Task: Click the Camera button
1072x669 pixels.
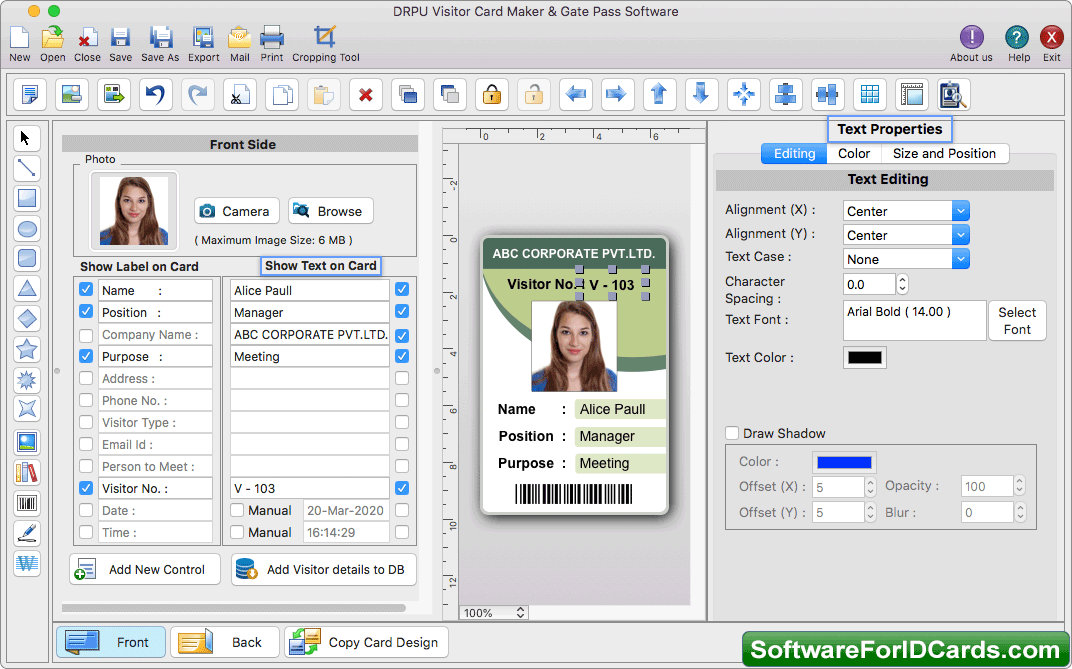Action: click(237, 211)
